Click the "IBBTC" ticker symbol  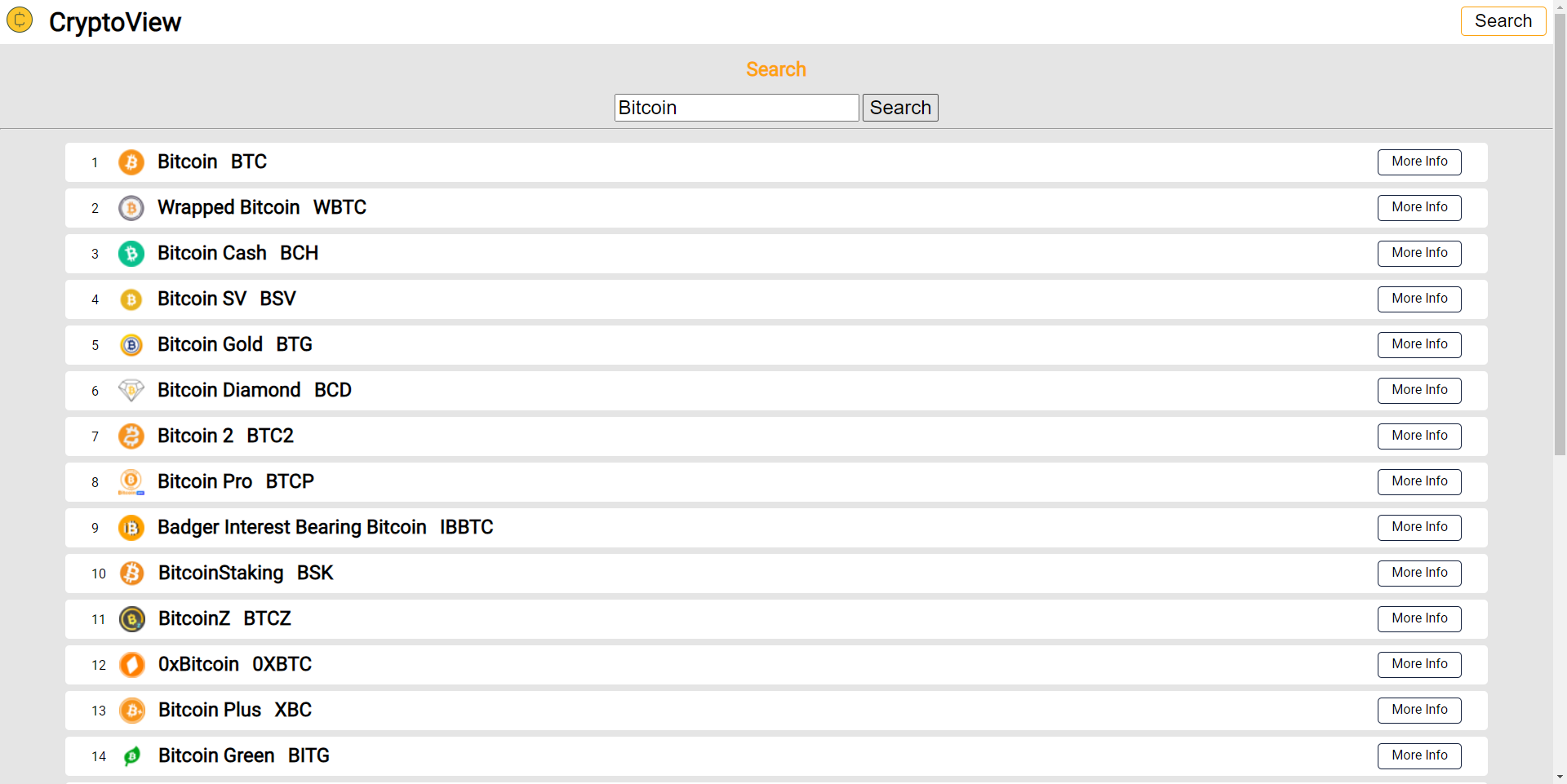coord(466,527)
